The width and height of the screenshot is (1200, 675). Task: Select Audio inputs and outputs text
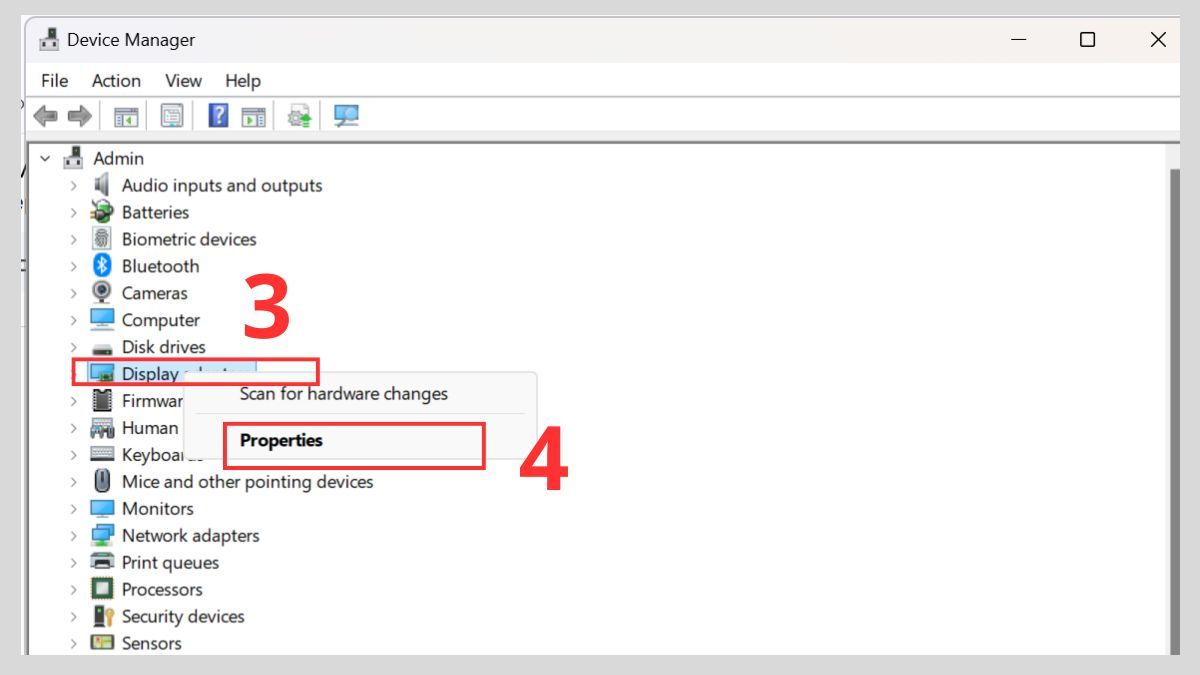pos(222,185)
